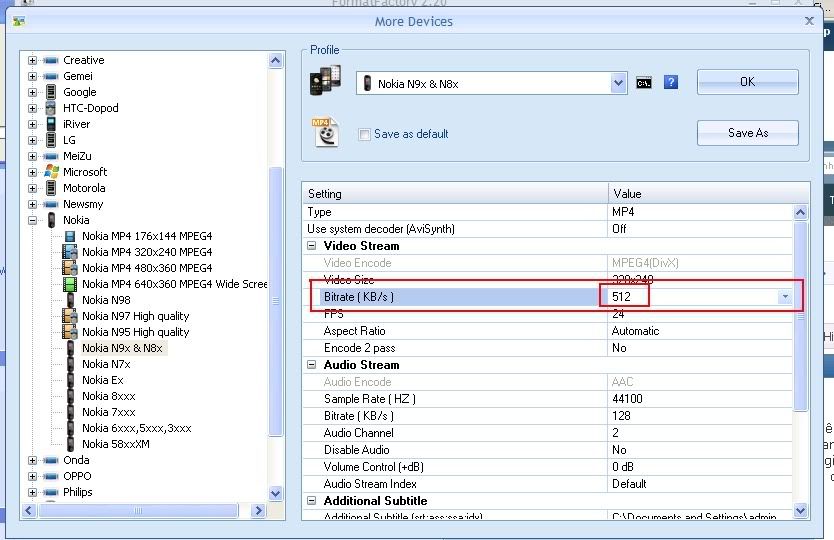The width and height of the screenshot is (834, 540).
Task: Click the Creative device icon
Action: click(51, 60)
